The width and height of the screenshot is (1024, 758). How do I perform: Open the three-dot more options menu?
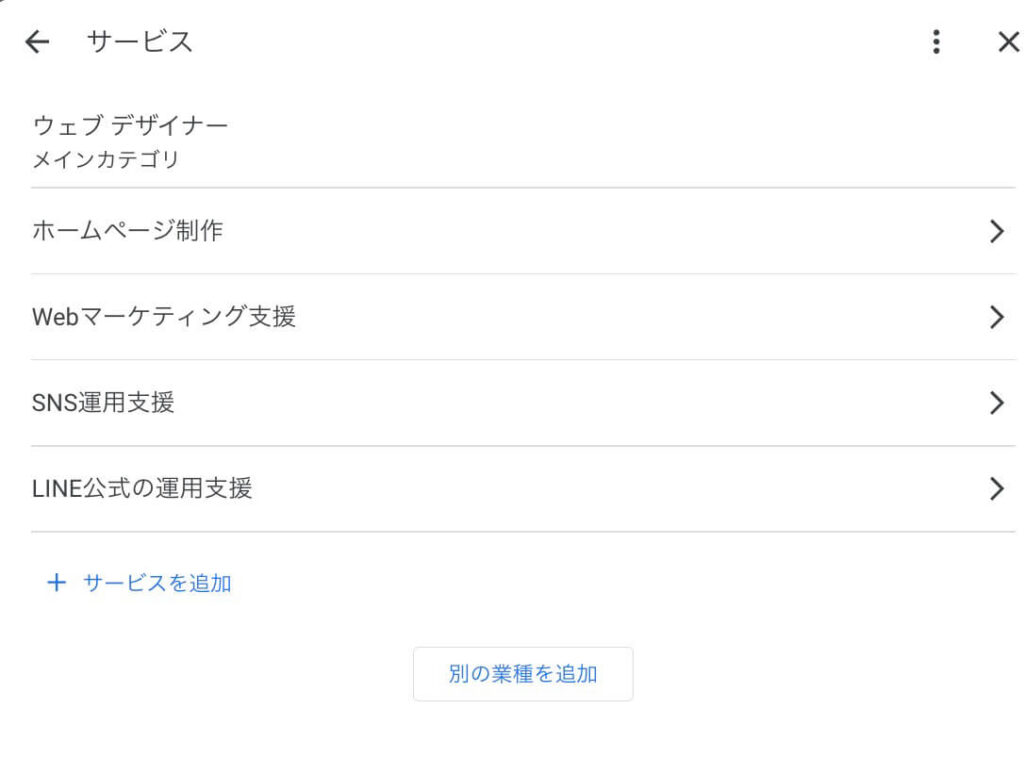(936, 42)
